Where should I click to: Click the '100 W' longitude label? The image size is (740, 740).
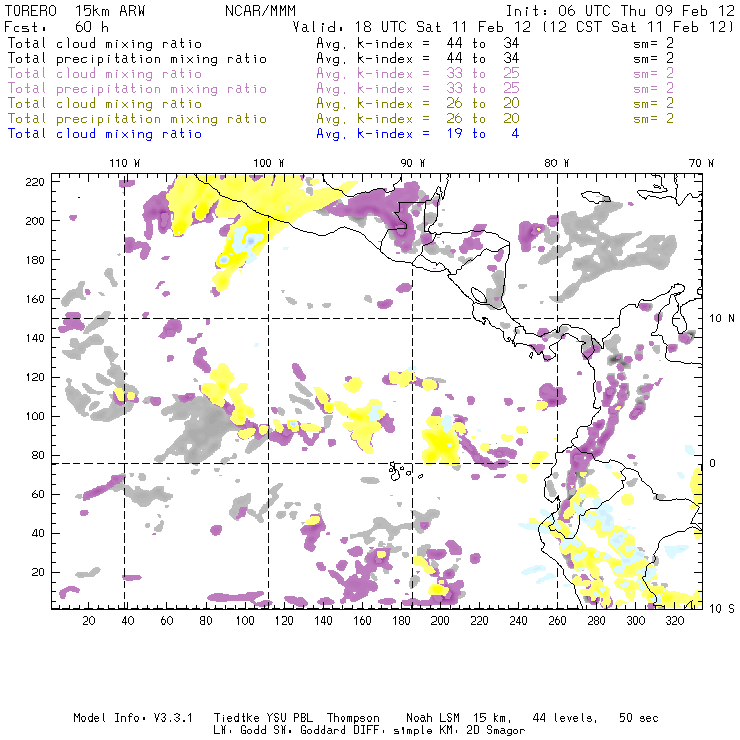tap(269, 163)
